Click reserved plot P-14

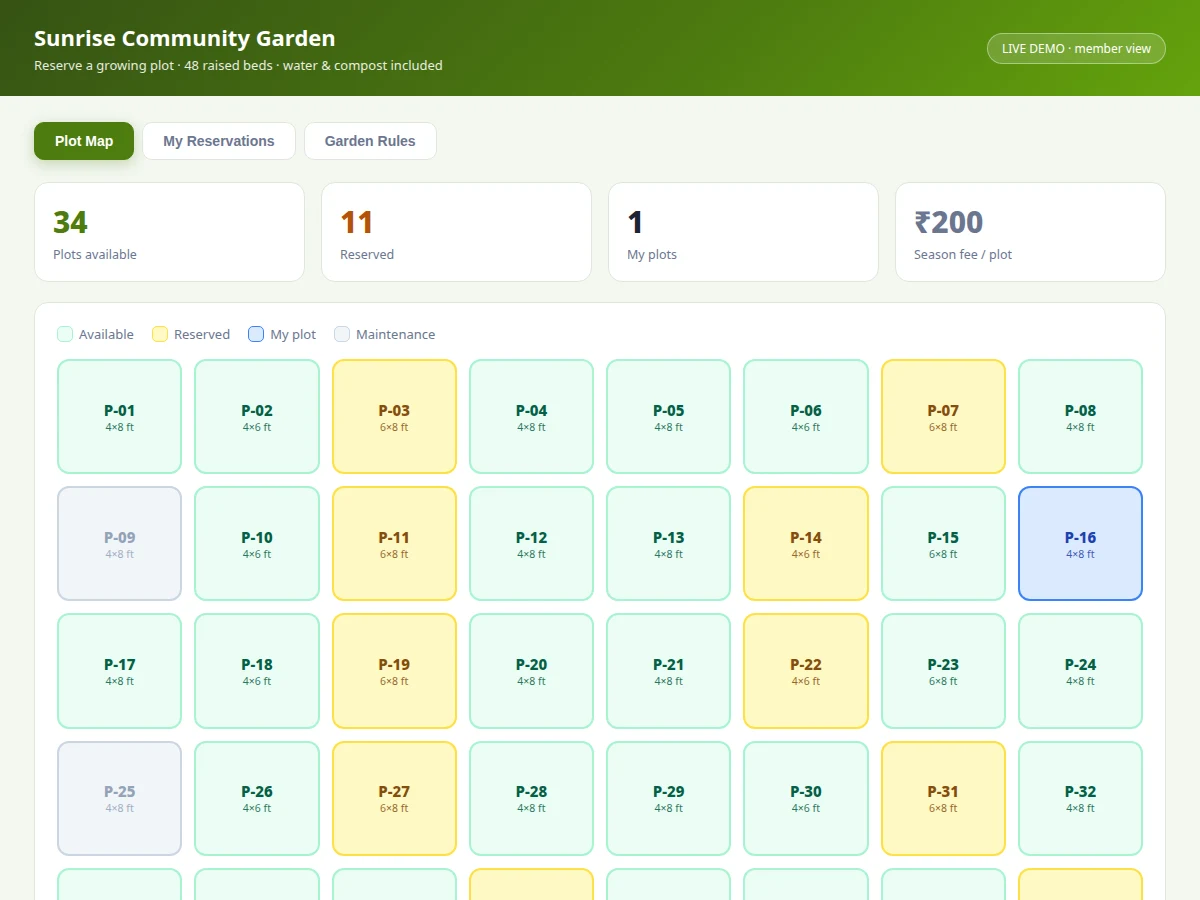pyautogui.click(x=806, y=544)
